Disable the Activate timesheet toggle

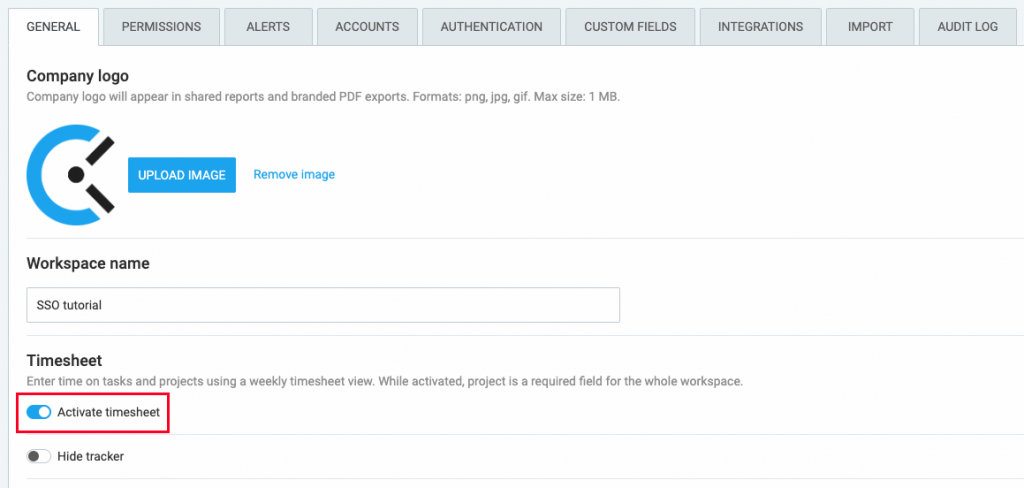tap(39, 412)
